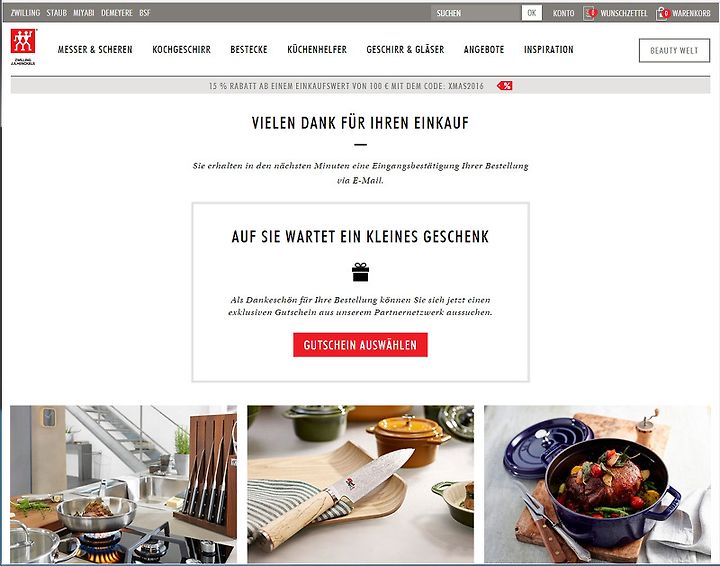Open Geschirr & Gläser category
The height and width of the screenshot is (566, 720).
(x=405, y=50)
